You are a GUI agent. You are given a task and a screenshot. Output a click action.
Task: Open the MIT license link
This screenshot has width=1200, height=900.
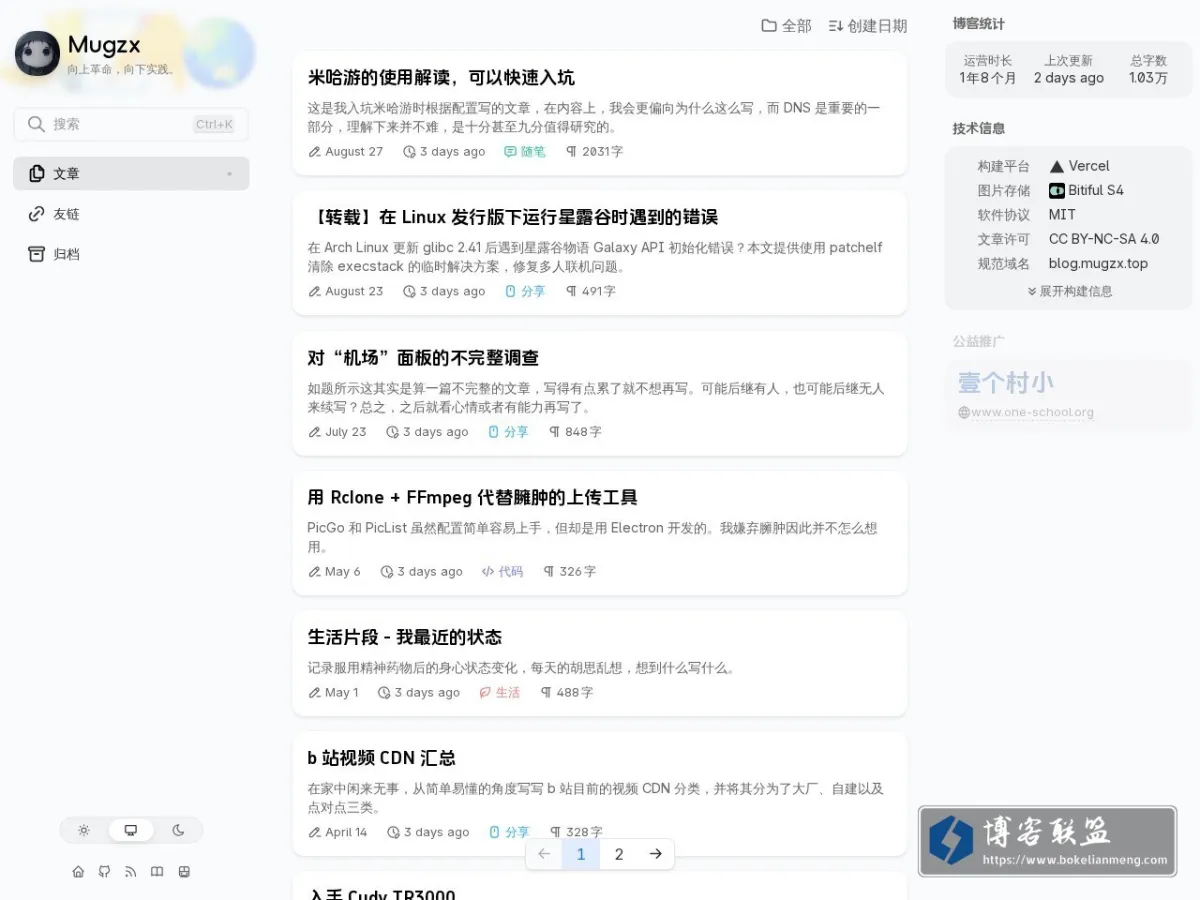click(1062, 215)
